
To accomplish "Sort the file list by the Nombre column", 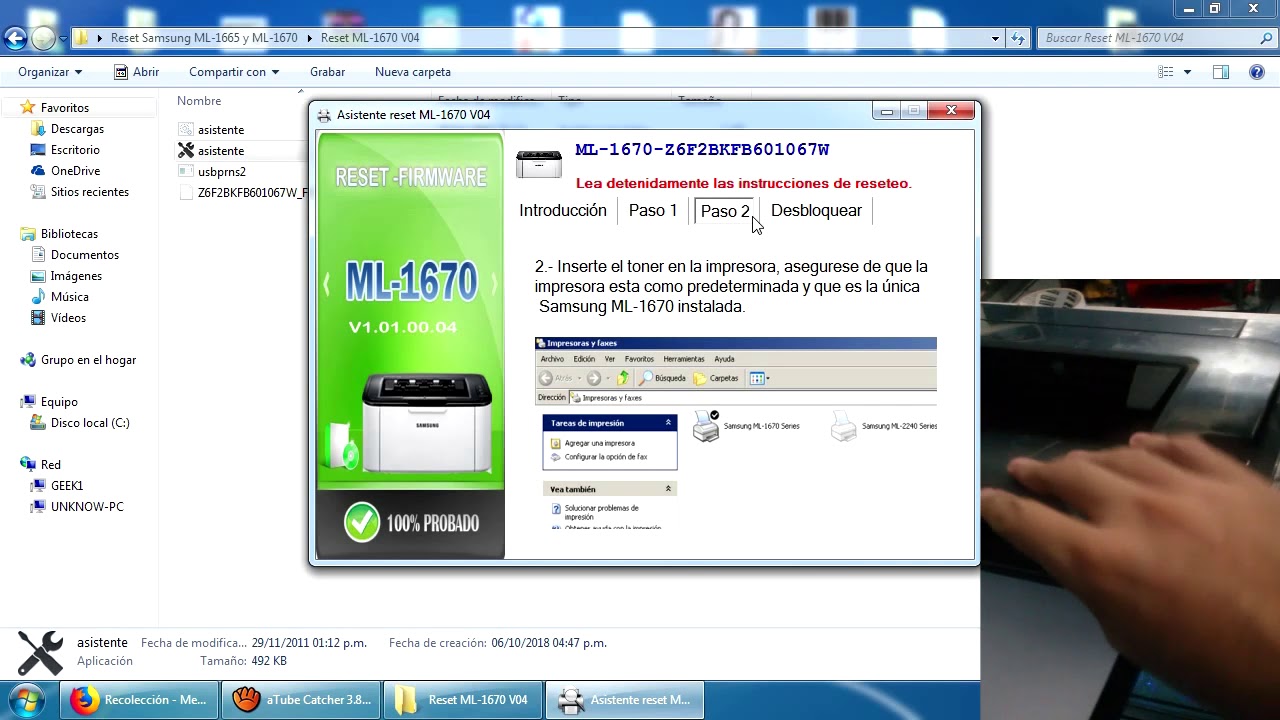I will pyautogui.click(x=199, y=101).
